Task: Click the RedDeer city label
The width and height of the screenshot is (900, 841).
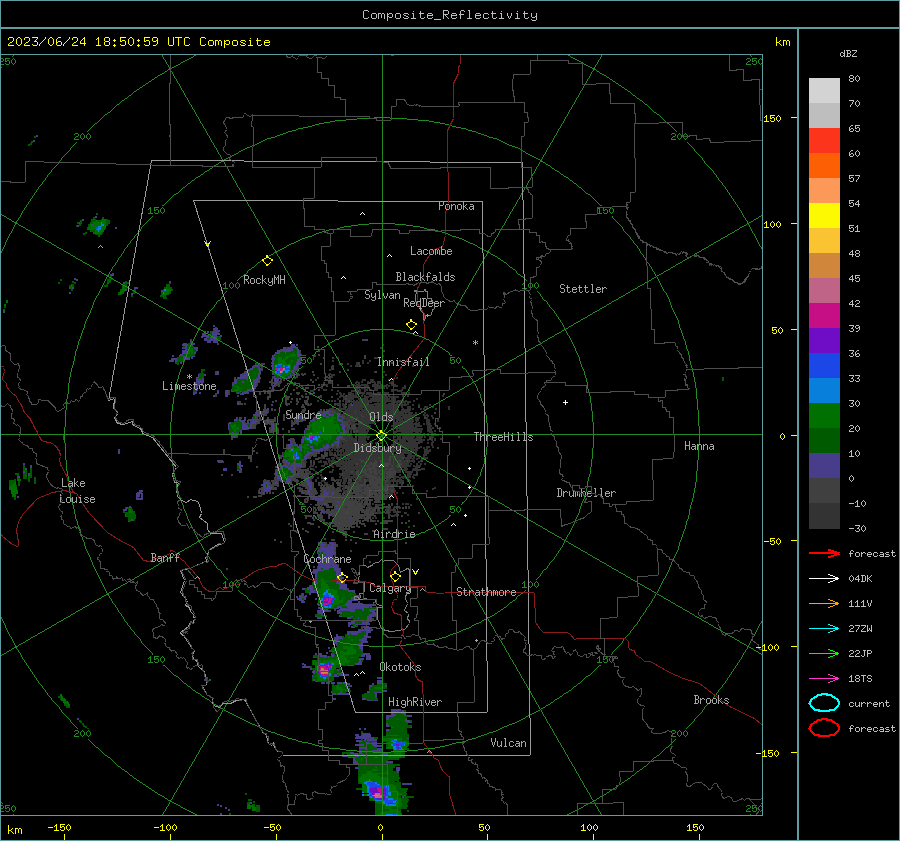Action: 424,303
